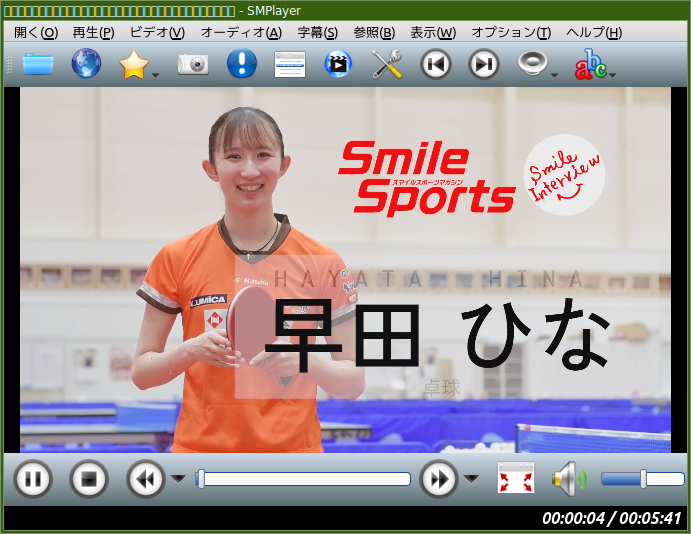Open preferences with the wrench and screwdriver icon
The width and height of the screenshot is (691, 534).
[x=386, y=64]
